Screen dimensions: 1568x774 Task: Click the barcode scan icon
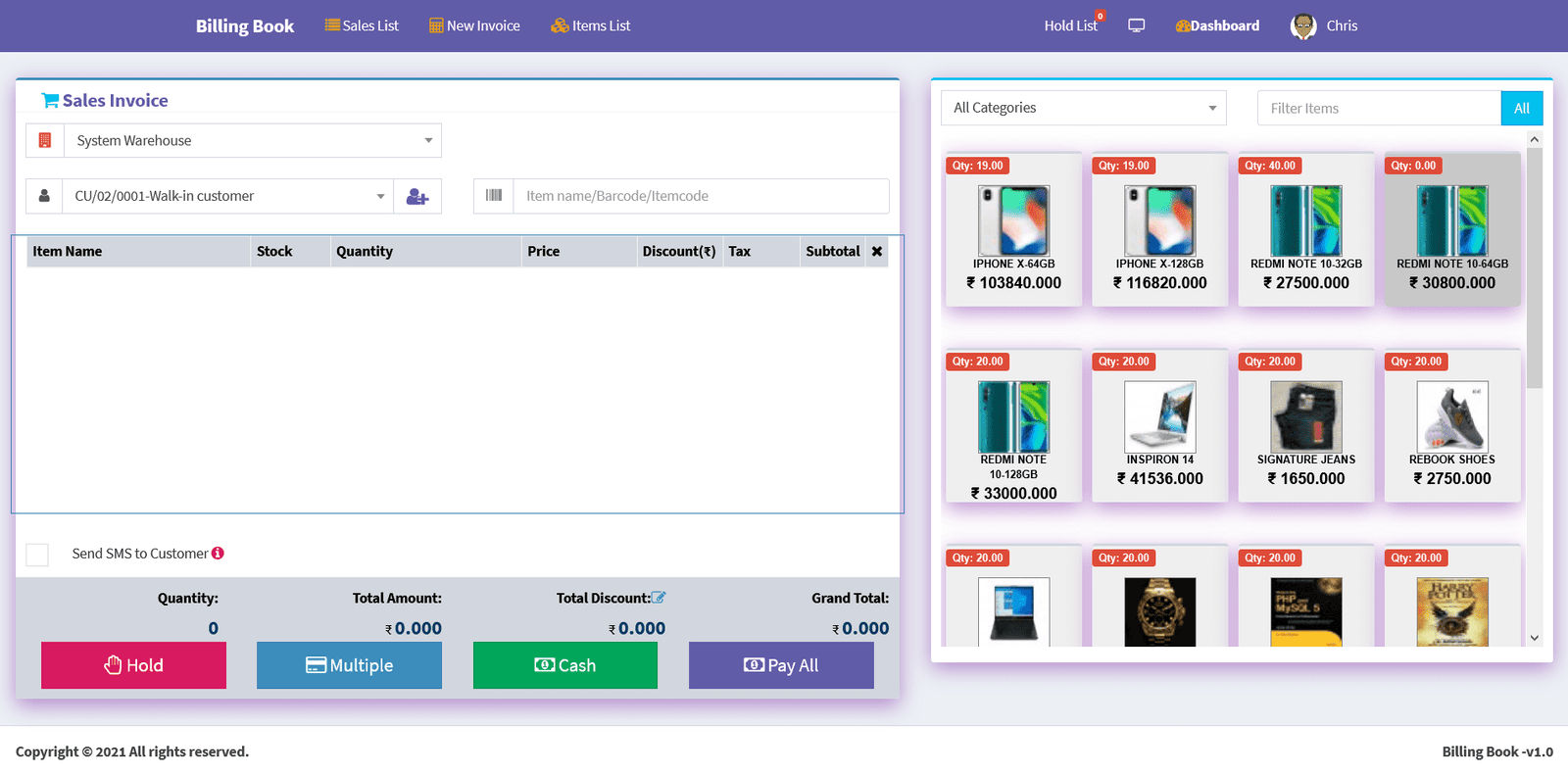click(494, 196)
